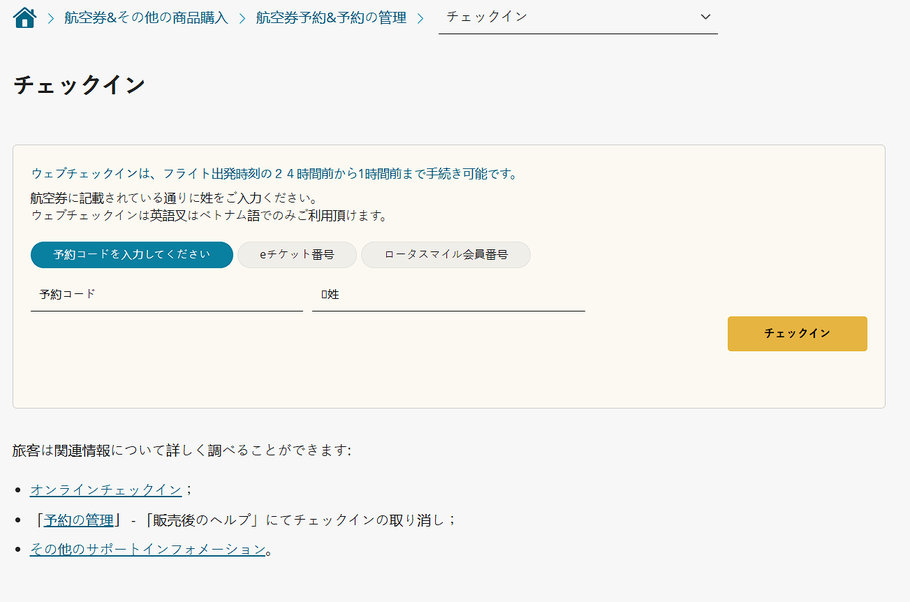Image resolution: width=910 pixels, height=602 pixels.
Task: Click the チェックイン page heading
Action: (x=80, y=85)
